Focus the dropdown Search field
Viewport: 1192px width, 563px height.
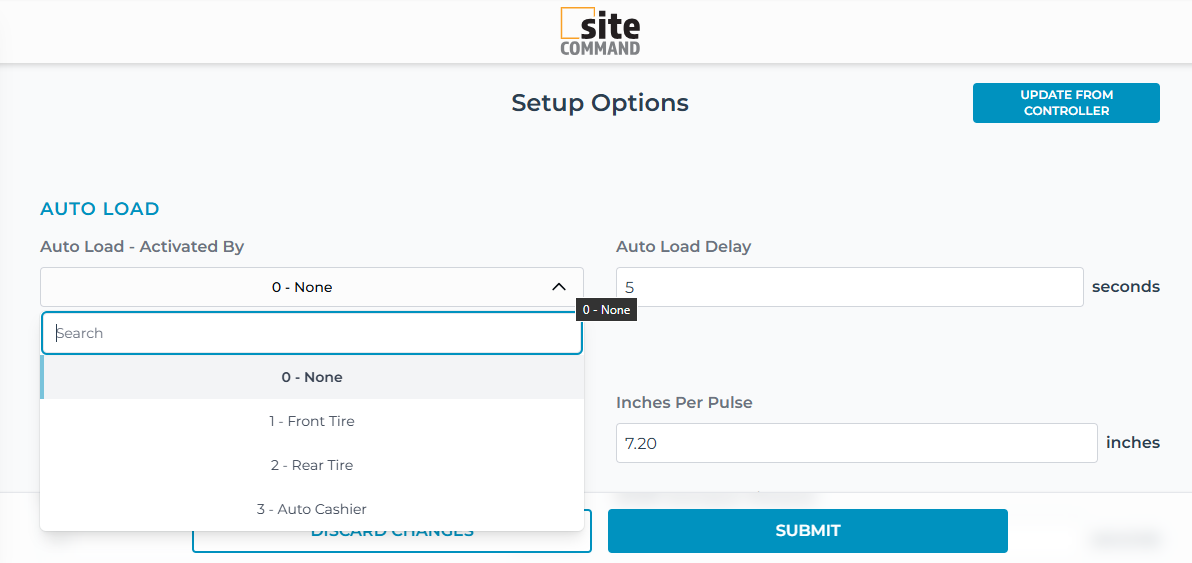[x=311, y=333]
